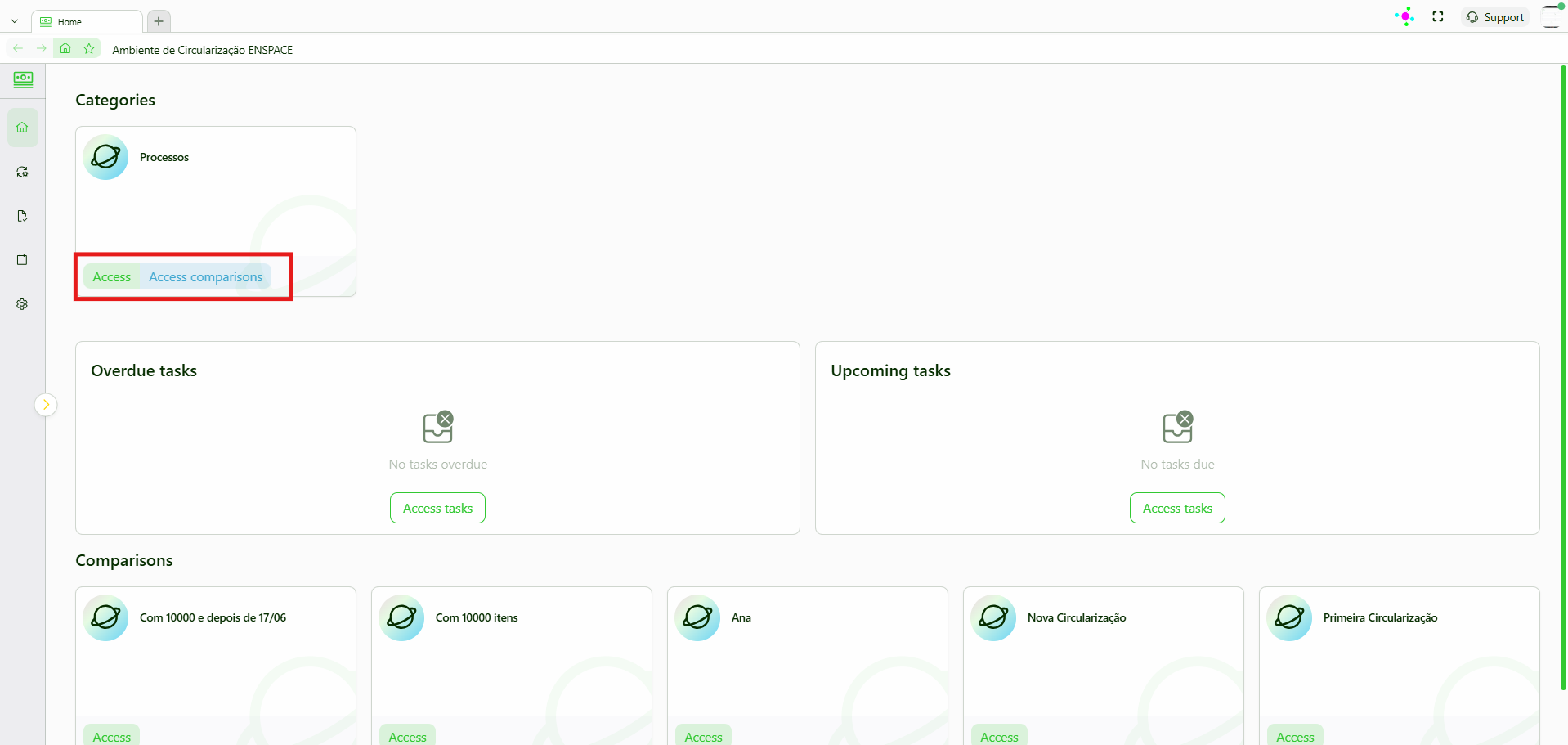Click the Categories section heading
This screenshot has width=1568, height=745.
[x=115, y=100]
